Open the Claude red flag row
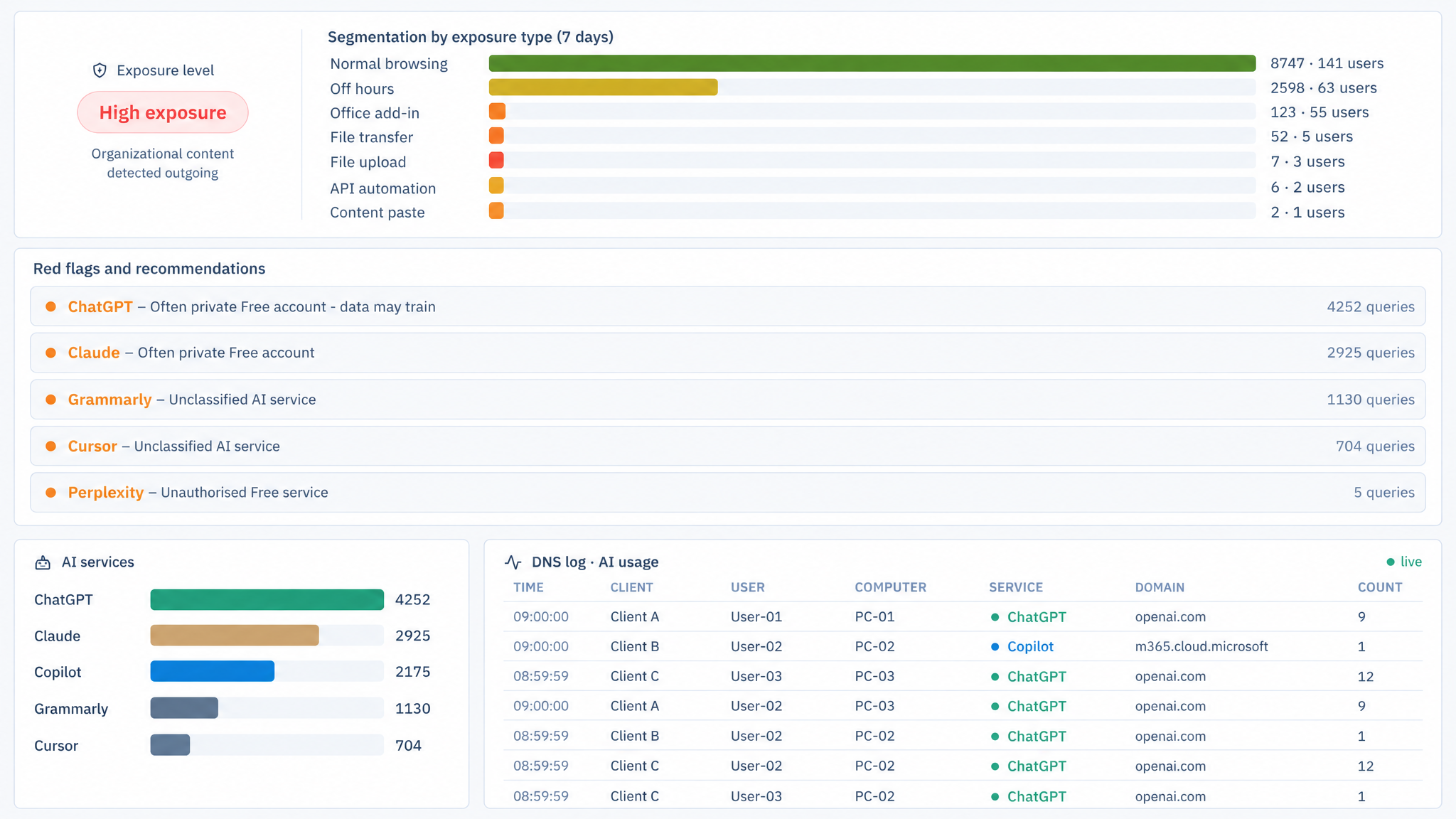 tap(727, 353)
